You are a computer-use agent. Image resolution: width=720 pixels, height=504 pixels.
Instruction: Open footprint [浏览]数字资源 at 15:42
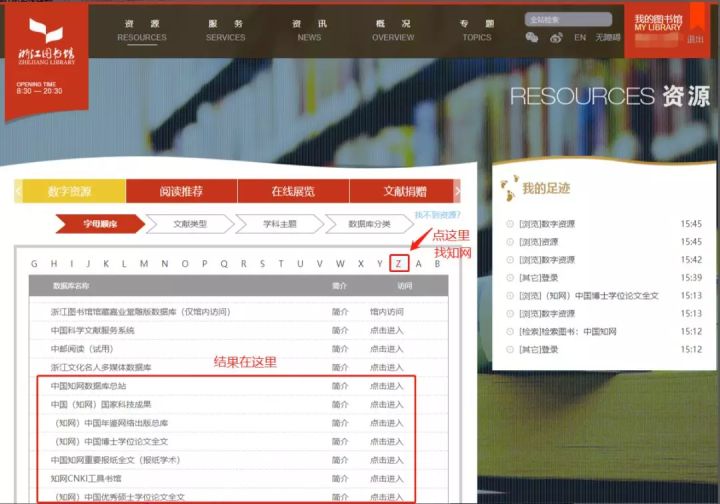pyautogui.click(x=546, y=260)
